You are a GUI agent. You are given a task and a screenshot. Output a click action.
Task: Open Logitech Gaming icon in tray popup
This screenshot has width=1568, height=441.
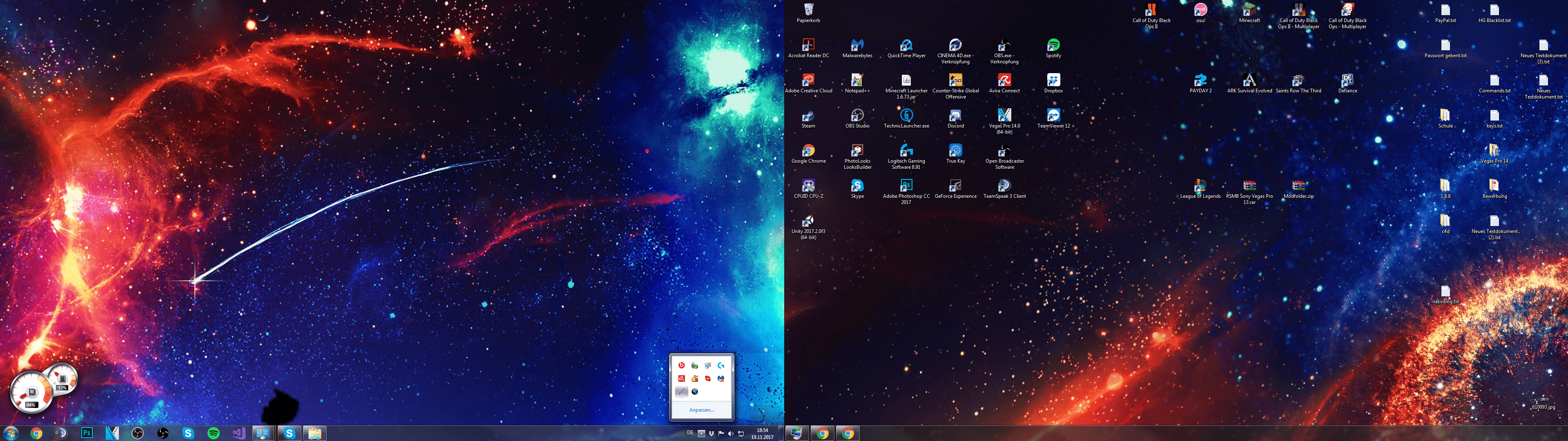(721, 365)
